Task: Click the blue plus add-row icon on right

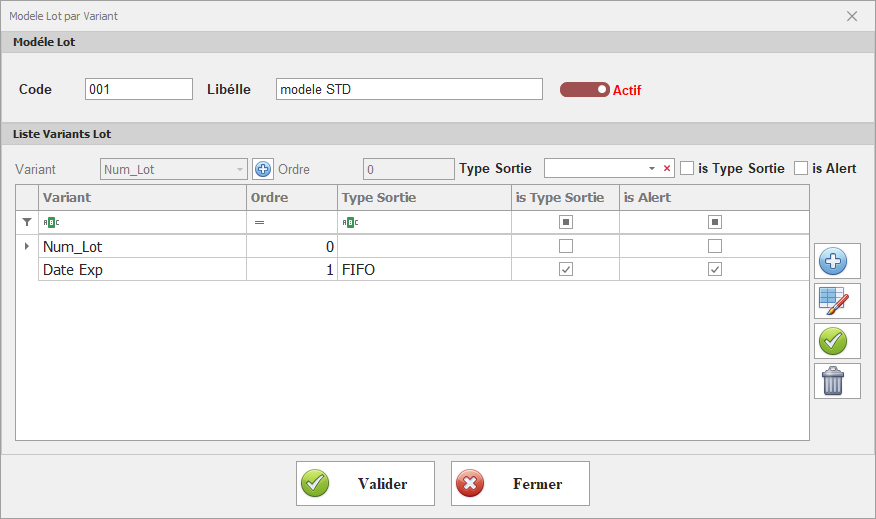Action: click(833, 262)
